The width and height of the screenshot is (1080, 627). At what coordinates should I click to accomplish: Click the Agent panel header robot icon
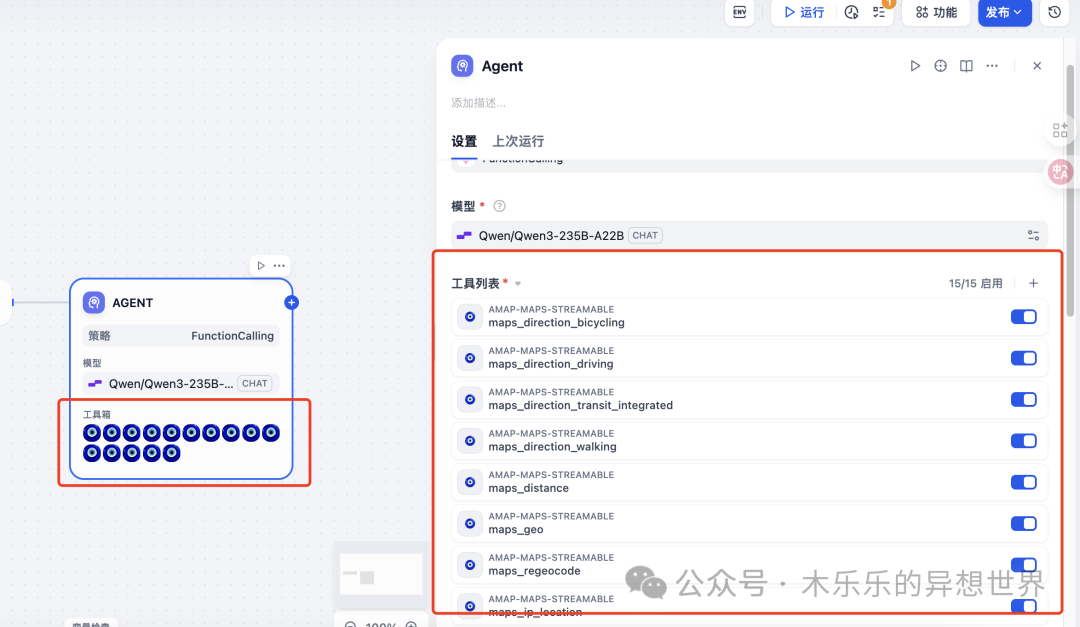coord(462,66)
